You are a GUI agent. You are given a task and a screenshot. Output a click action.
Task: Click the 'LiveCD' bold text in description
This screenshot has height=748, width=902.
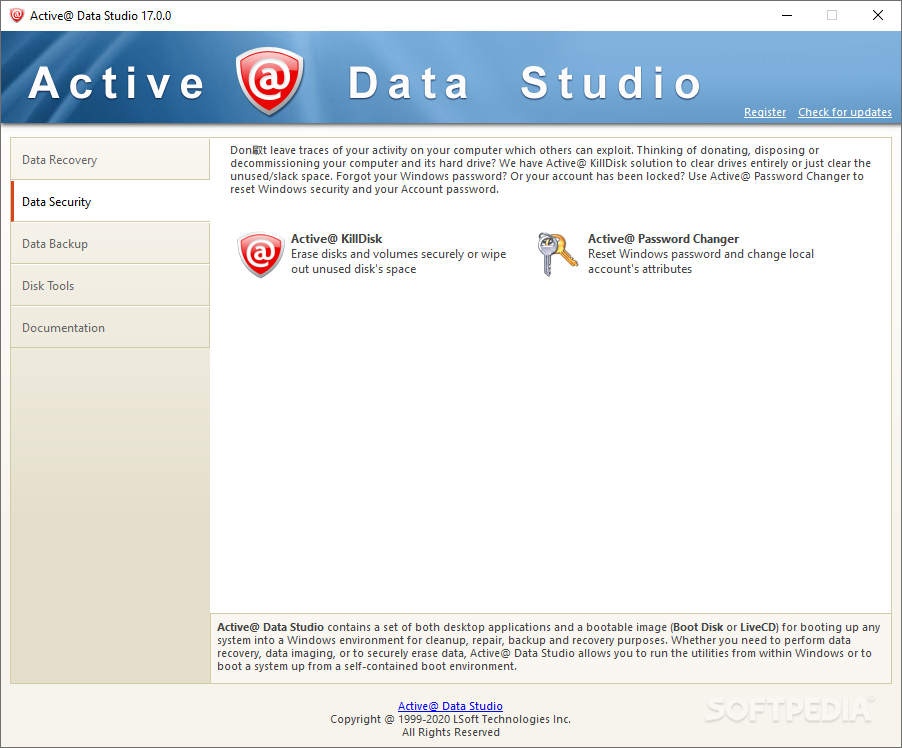click(x=758, y=627)
